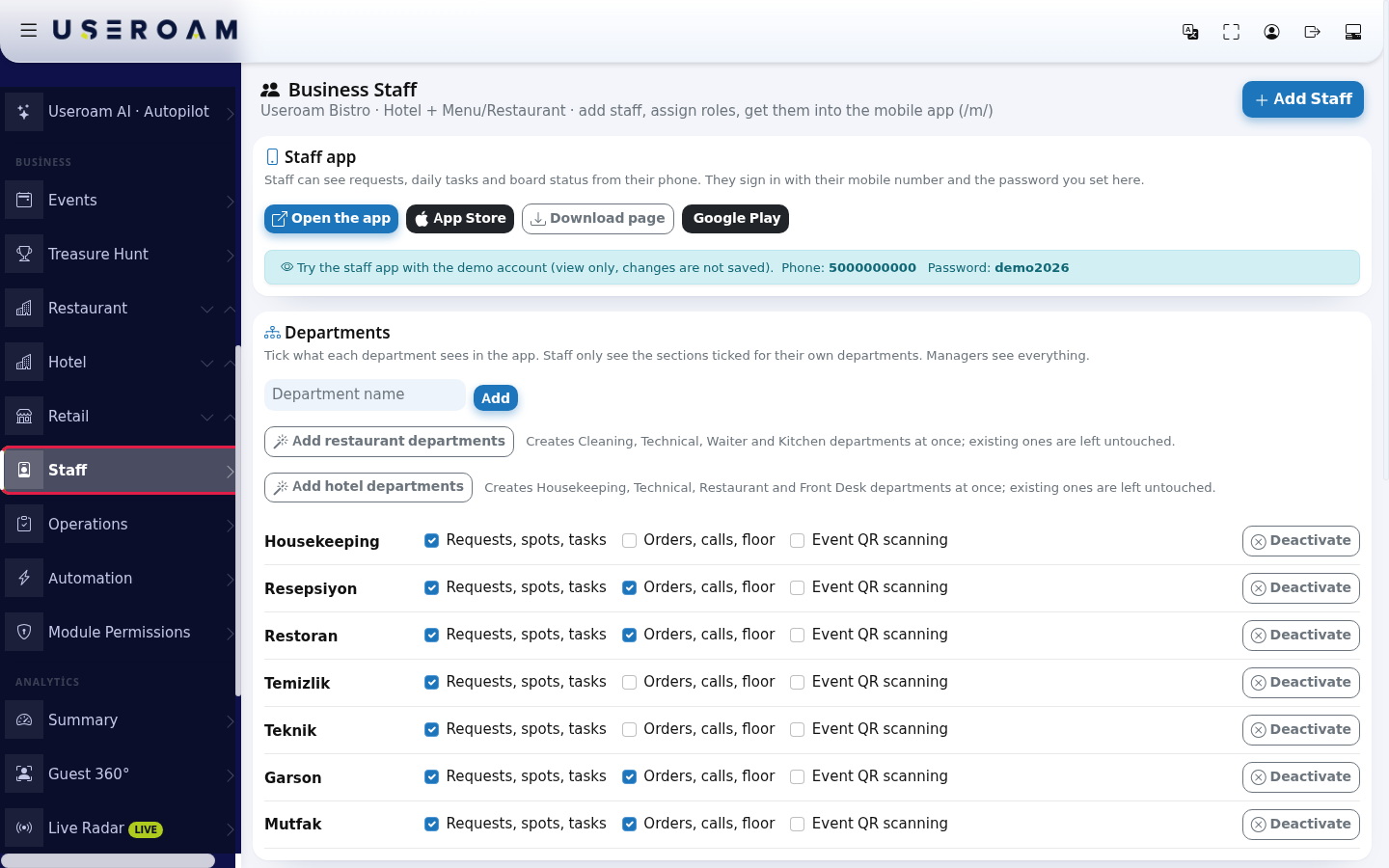Click the sidebar horizontal scrollbar
Image resolution: width=1389 pixels, height=868 pixels.
point(108,860)
